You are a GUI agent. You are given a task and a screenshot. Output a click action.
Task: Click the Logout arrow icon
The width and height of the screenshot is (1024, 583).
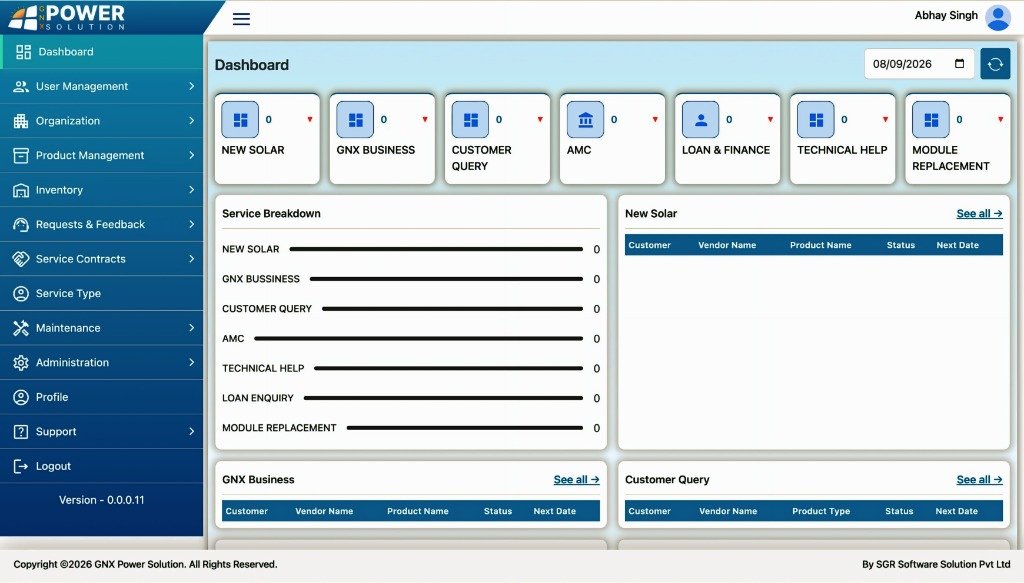21,466
